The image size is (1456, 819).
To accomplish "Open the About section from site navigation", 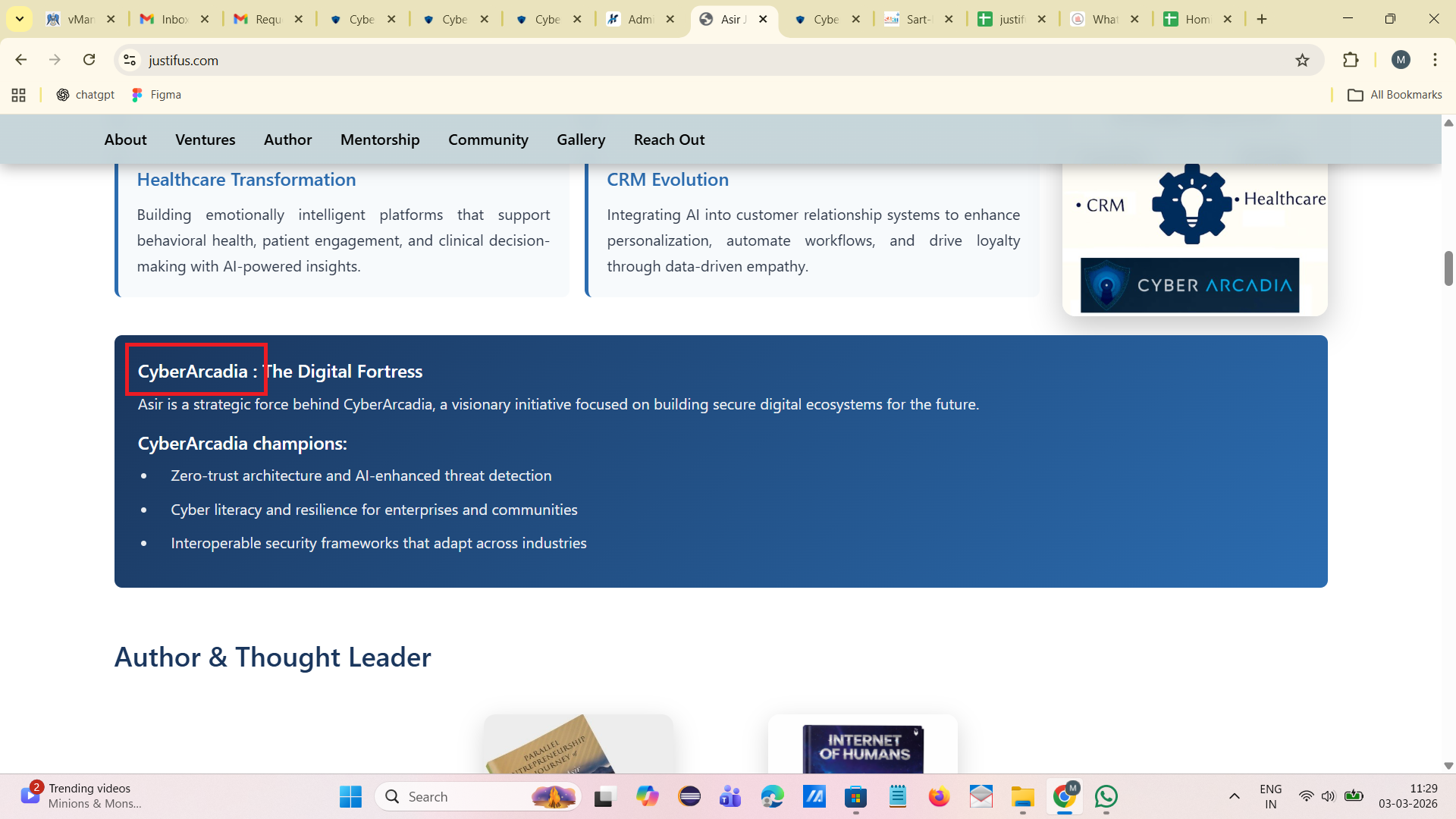I will [x=126, y=140].
